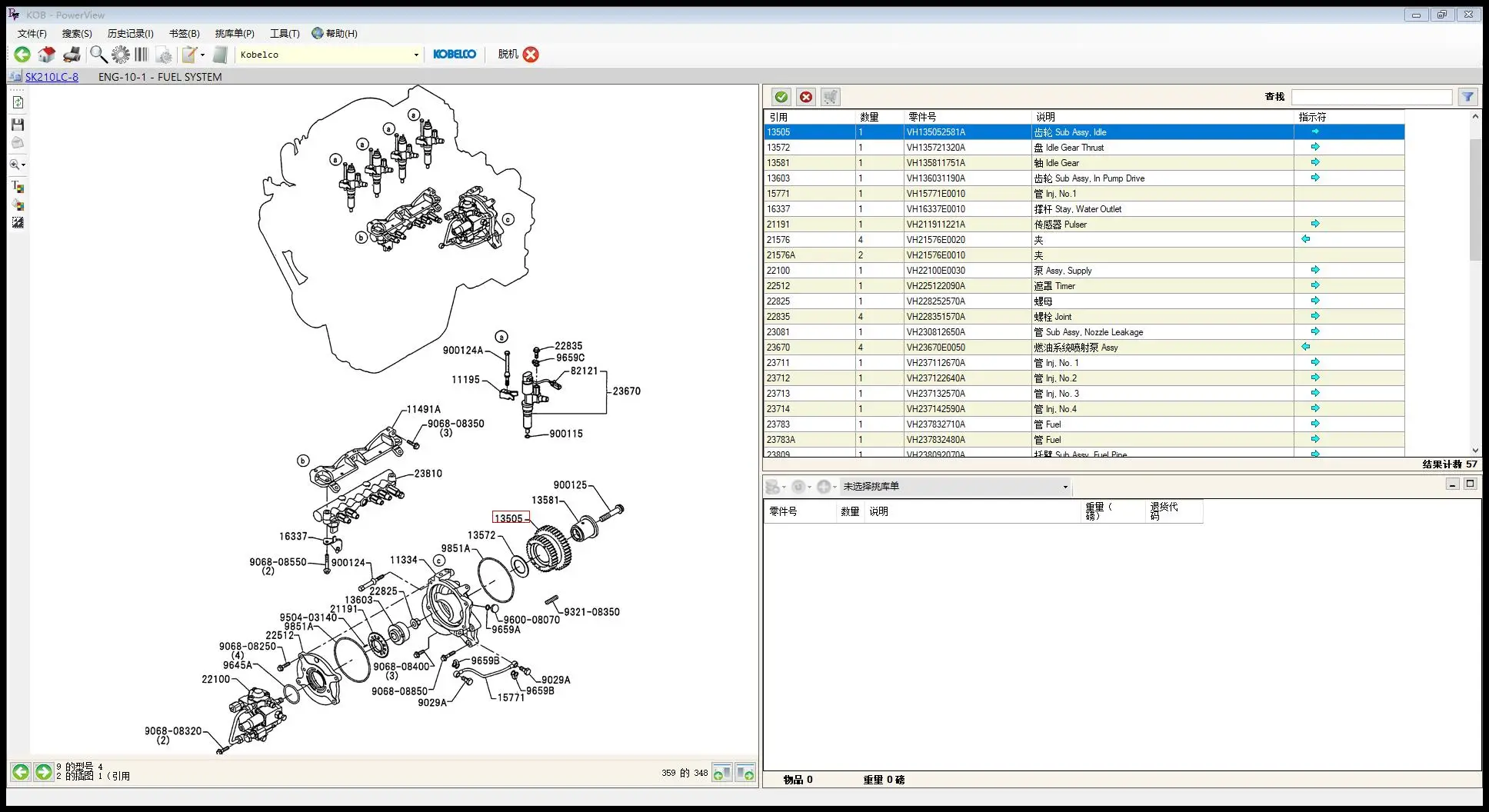Sort by the 引用 column header
The height and width of the screenshot is (812, 1489).
810,117
